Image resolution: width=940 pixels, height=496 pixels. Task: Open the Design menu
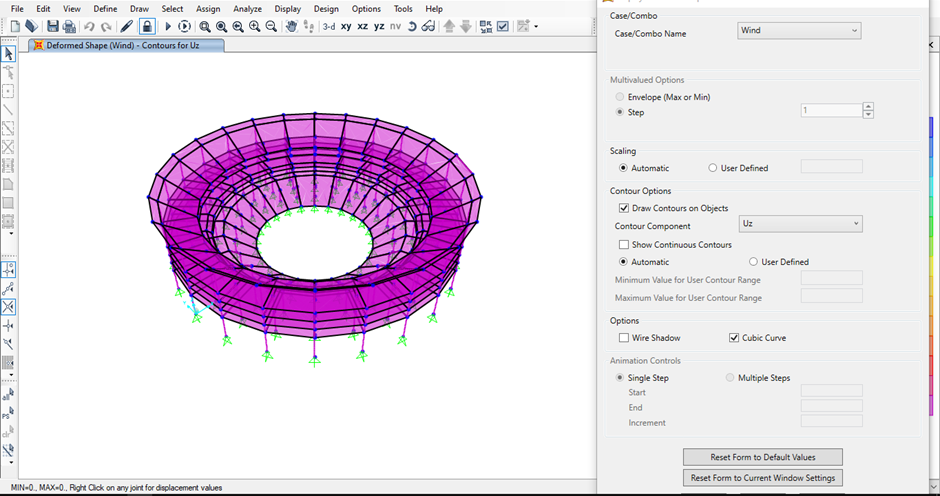(x=326, y=9)
